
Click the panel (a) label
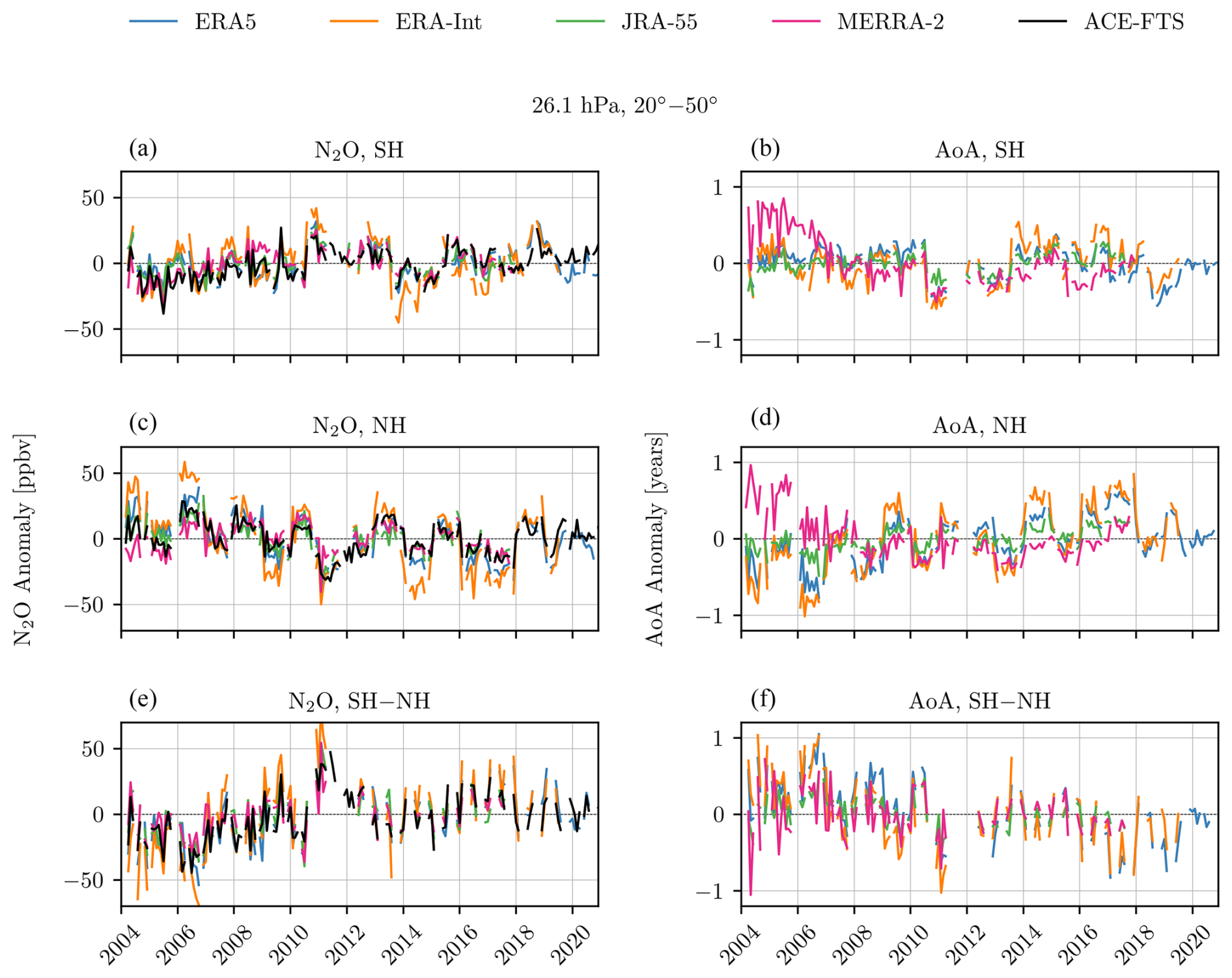tap(143, 149)
